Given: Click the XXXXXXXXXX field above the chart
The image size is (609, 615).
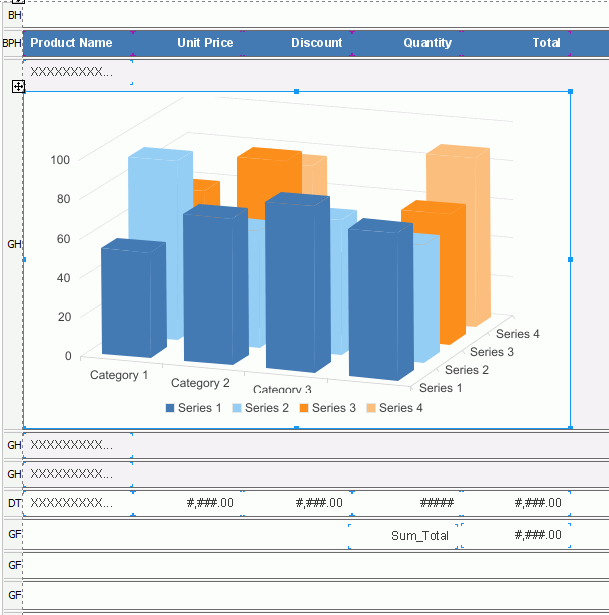Looking at the screenshot, I should point(72,72).
